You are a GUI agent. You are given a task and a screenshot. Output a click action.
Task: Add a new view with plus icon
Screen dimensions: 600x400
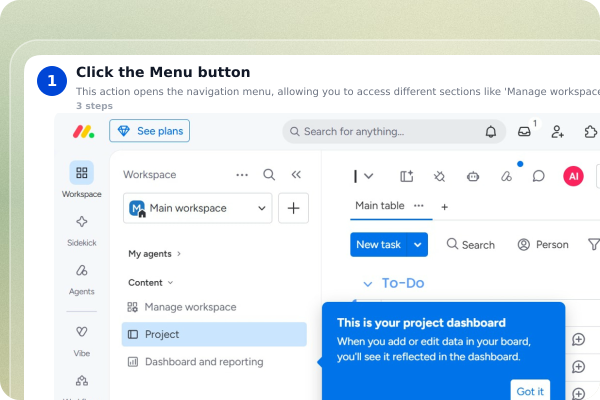444,207
